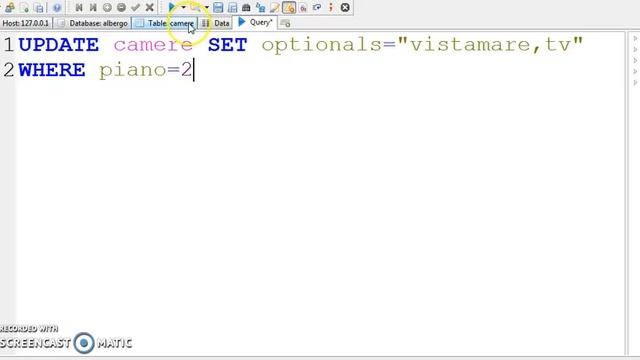Viewport: 640px width, 360px height.
Task: Go to first row button
Action: tap(79, 7)
